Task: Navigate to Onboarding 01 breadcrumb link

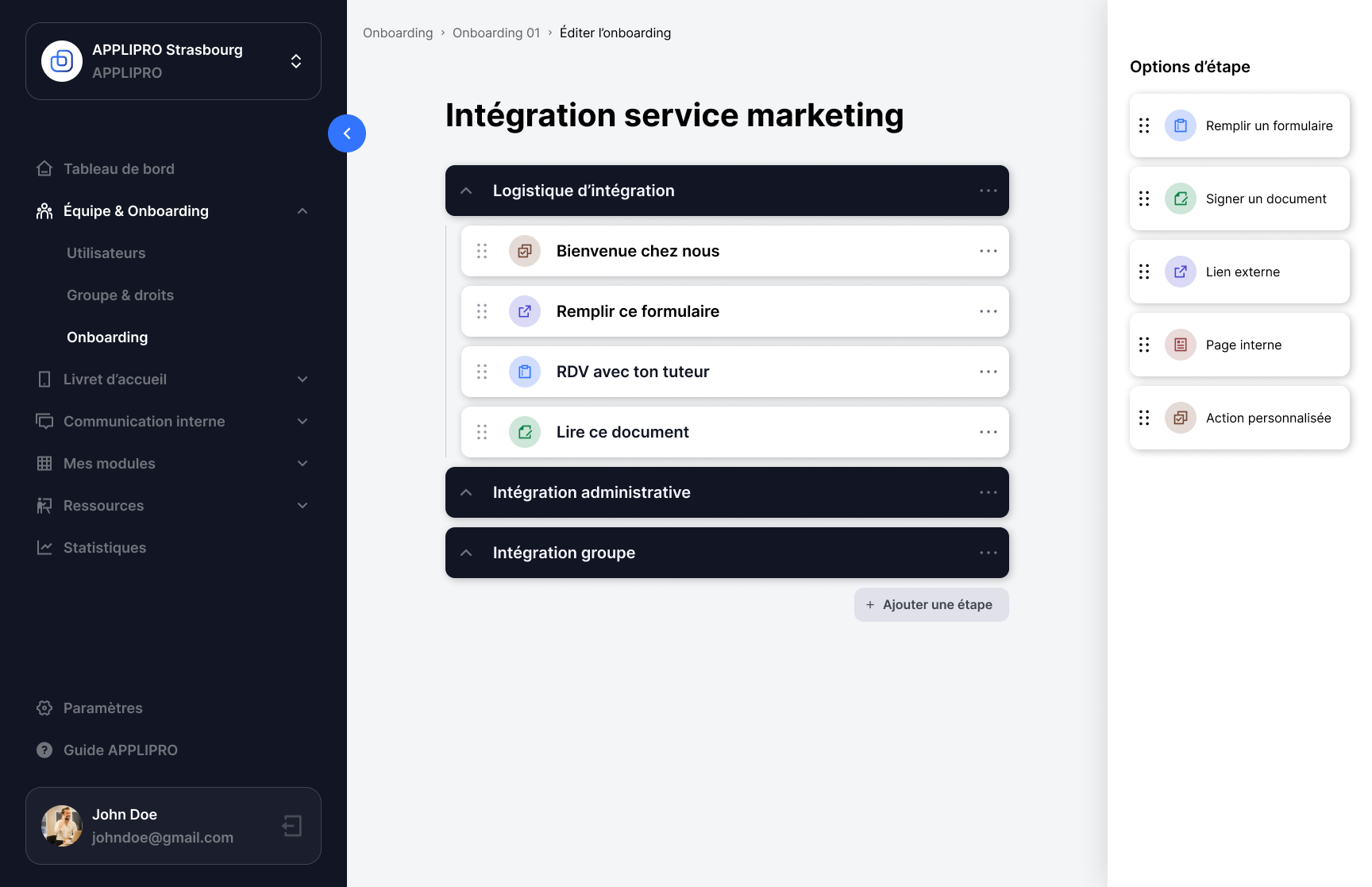Action: 496,33
